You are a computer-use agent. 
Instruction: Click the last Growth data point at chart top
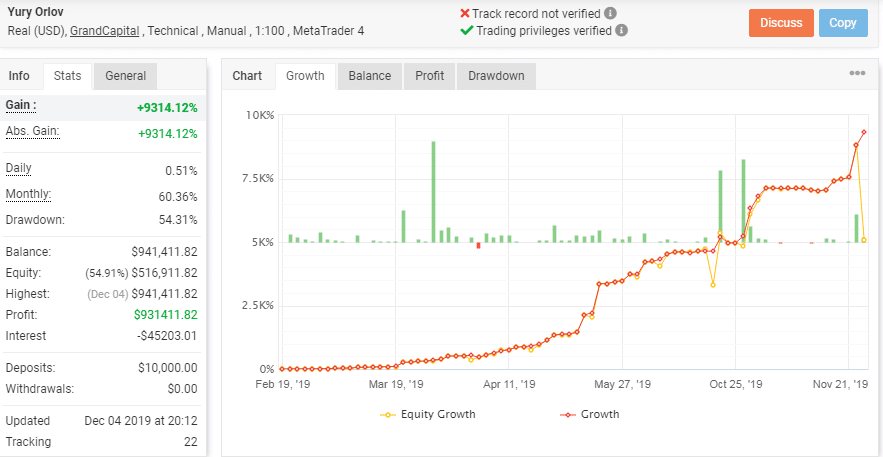click(x=864, y=132)
